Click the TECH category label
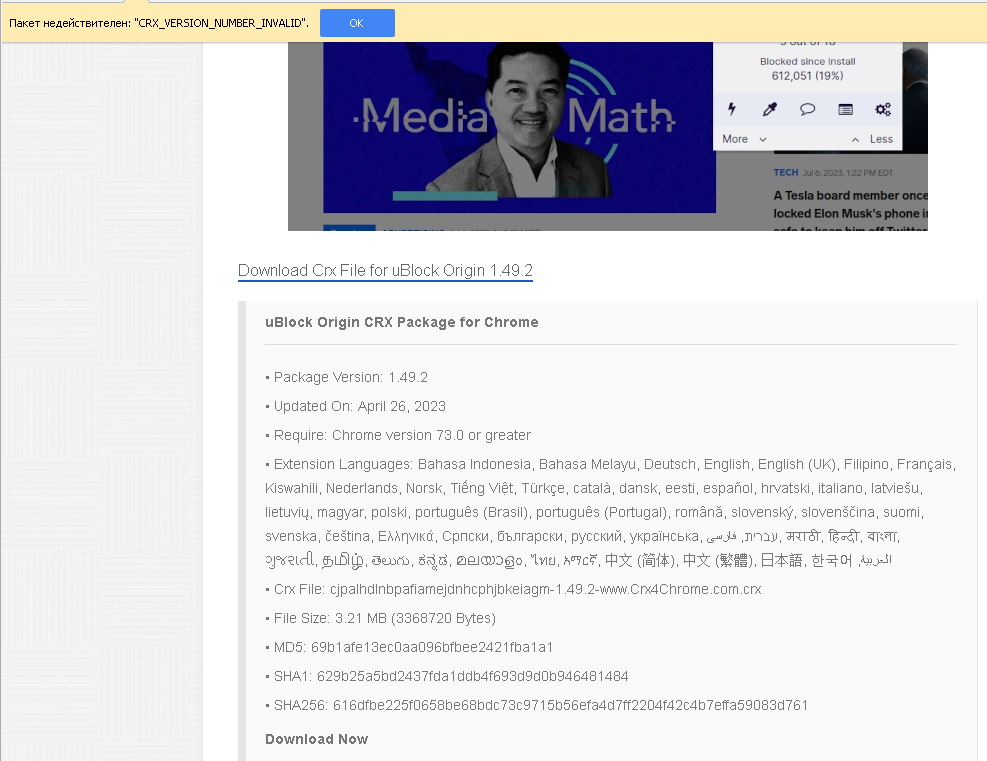Viewport: 987px width, 761px height. pyautogui.click(x=786, y=172)
